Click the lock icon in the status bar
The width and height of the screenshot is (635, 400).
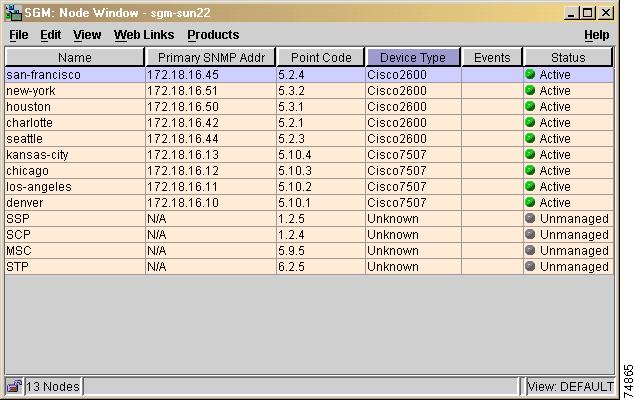[14, 386]
